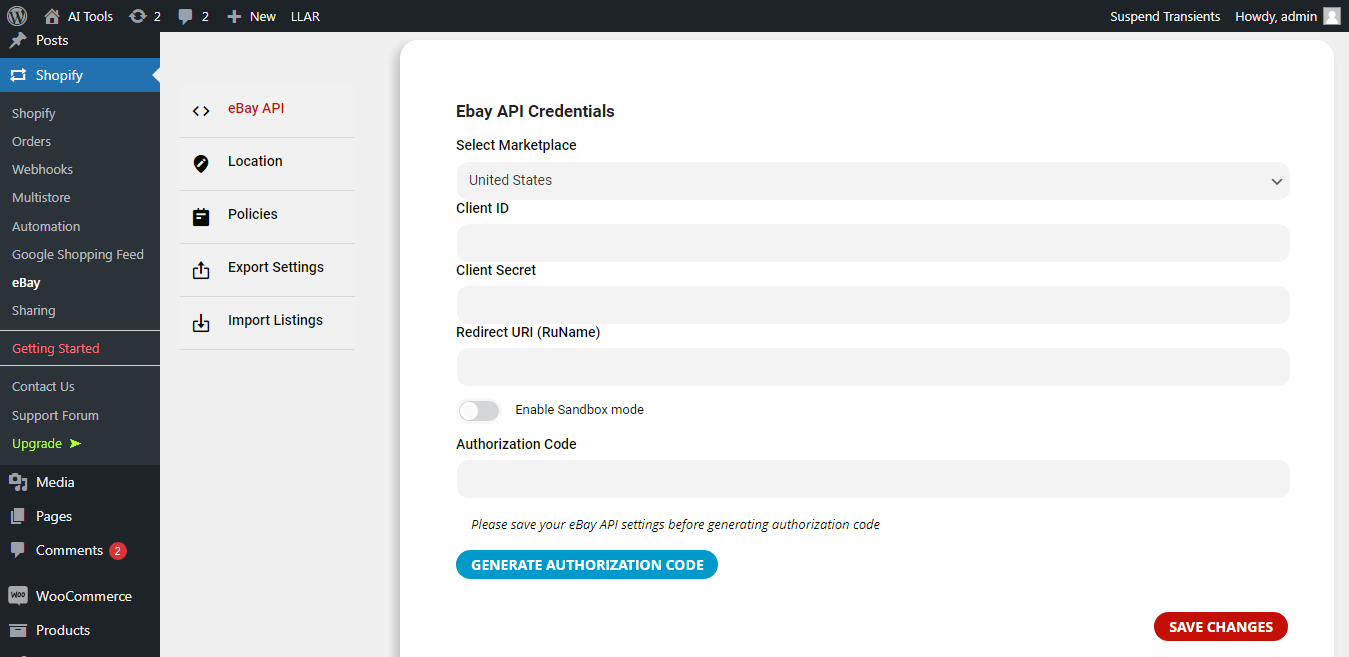Click the Media sidebar icon
The height and width of the screenshot is (657, 1349).
tap(18, 482)
